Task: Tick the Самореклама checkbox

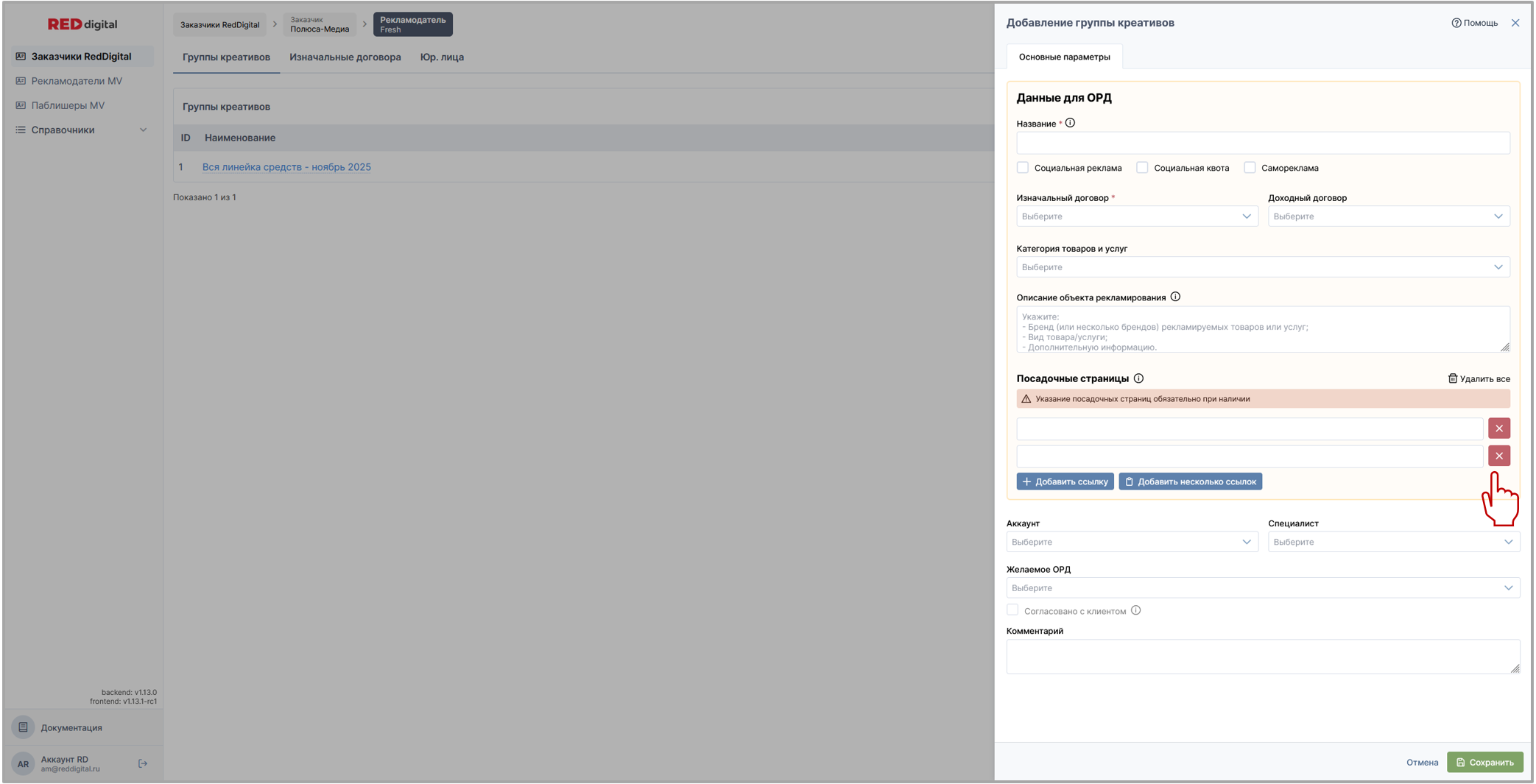Action: click(x=1250, y=168)
